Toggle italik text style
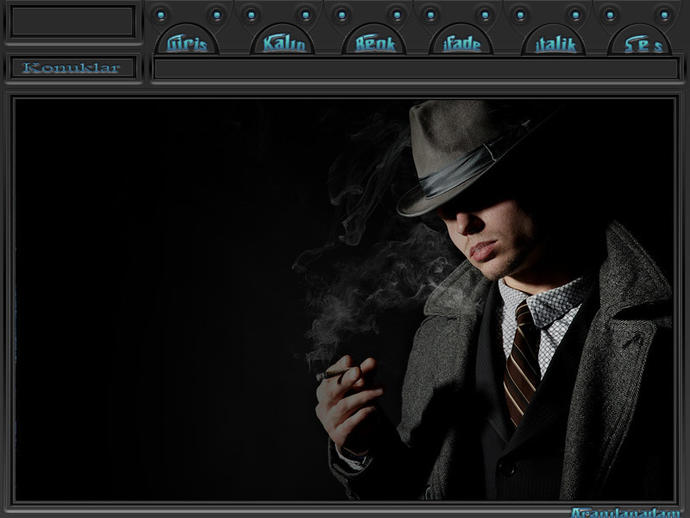The height and width of the screenshot is (518, 690). pyautogui.click(x=554, y=40)
